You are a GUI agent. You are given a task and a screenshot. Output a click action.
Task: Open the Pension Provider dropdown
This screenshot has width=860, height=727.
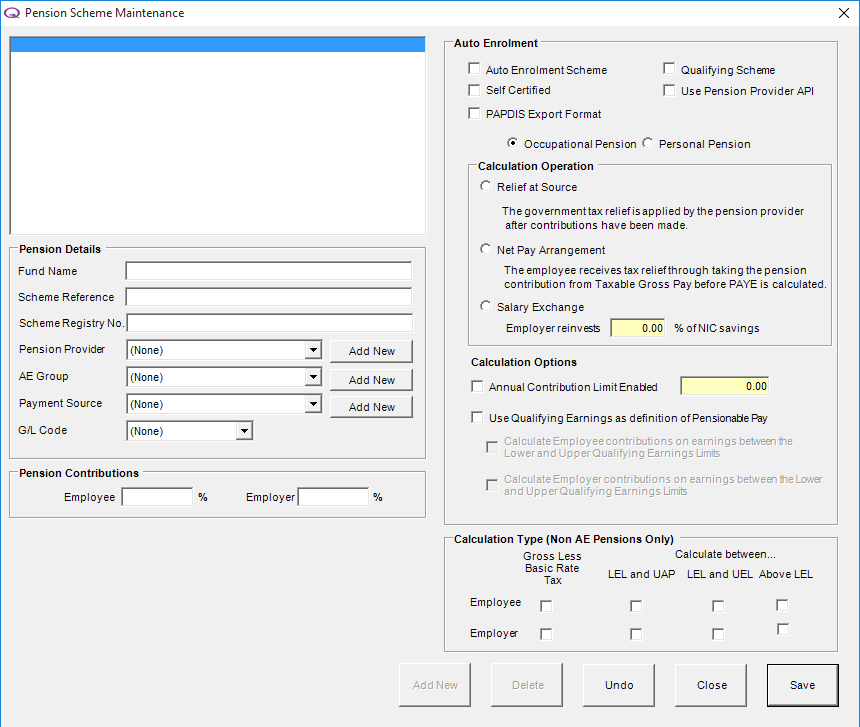(313, 350)
